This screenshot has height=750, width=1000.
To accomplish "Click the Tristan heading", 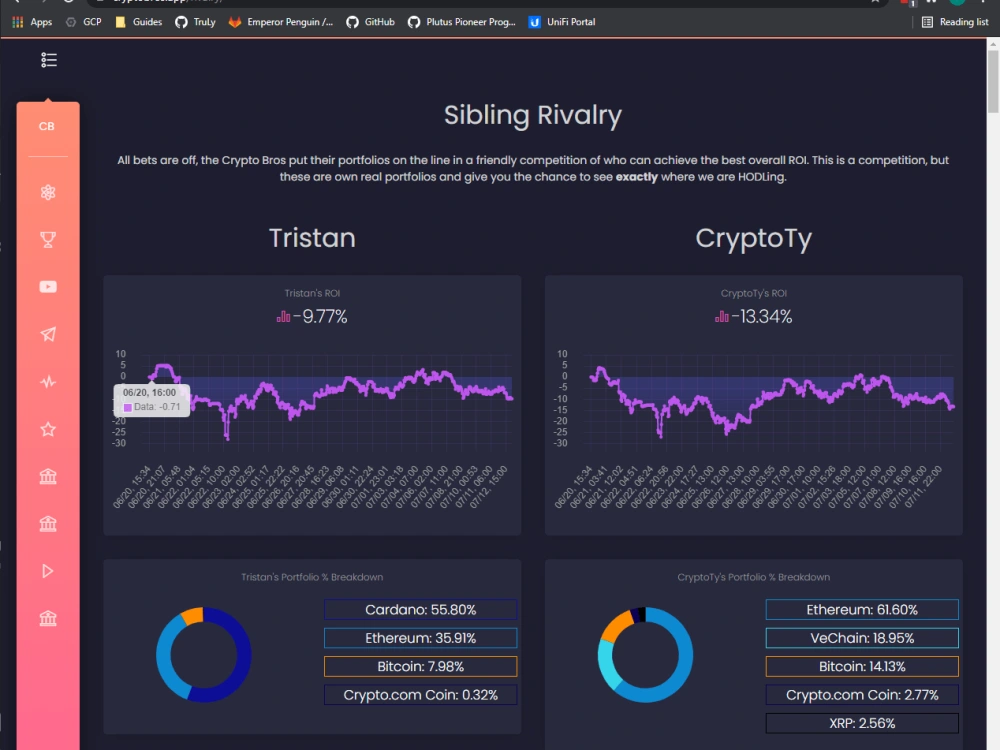I will 312,238.
